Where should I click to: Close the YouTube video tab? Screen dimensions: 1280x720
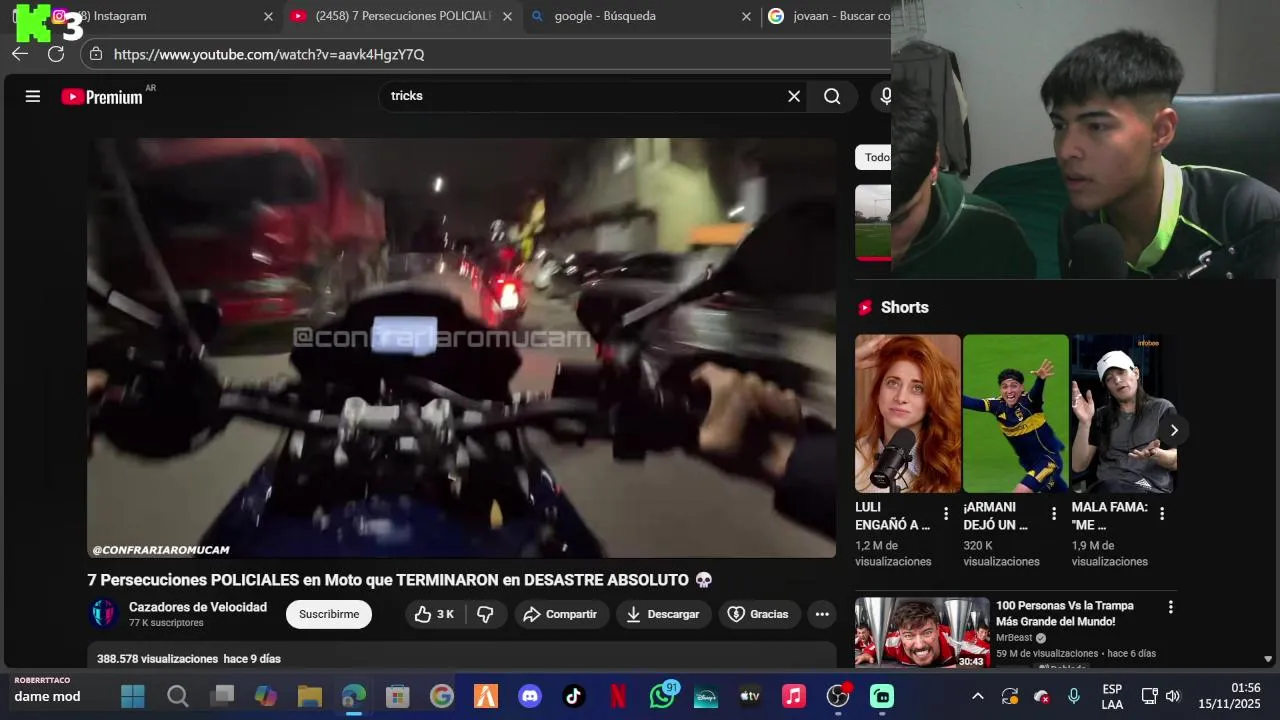point(507,16)
